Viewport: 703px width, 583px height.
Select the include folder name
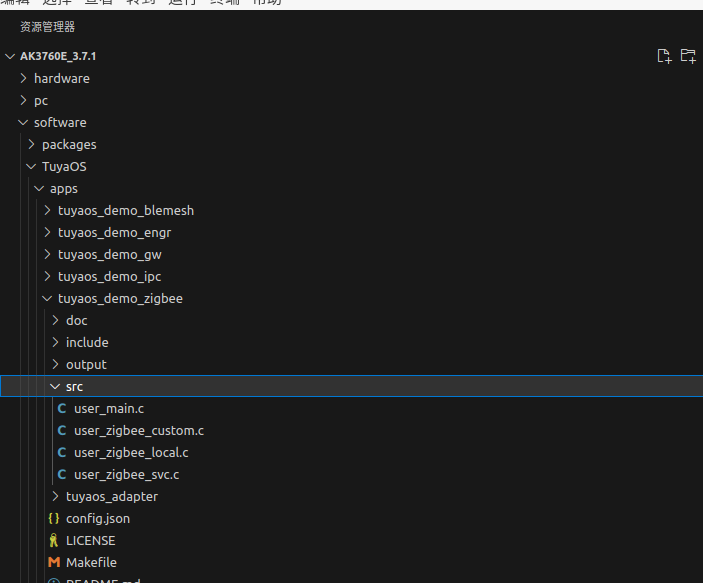[x=87, y=342]
